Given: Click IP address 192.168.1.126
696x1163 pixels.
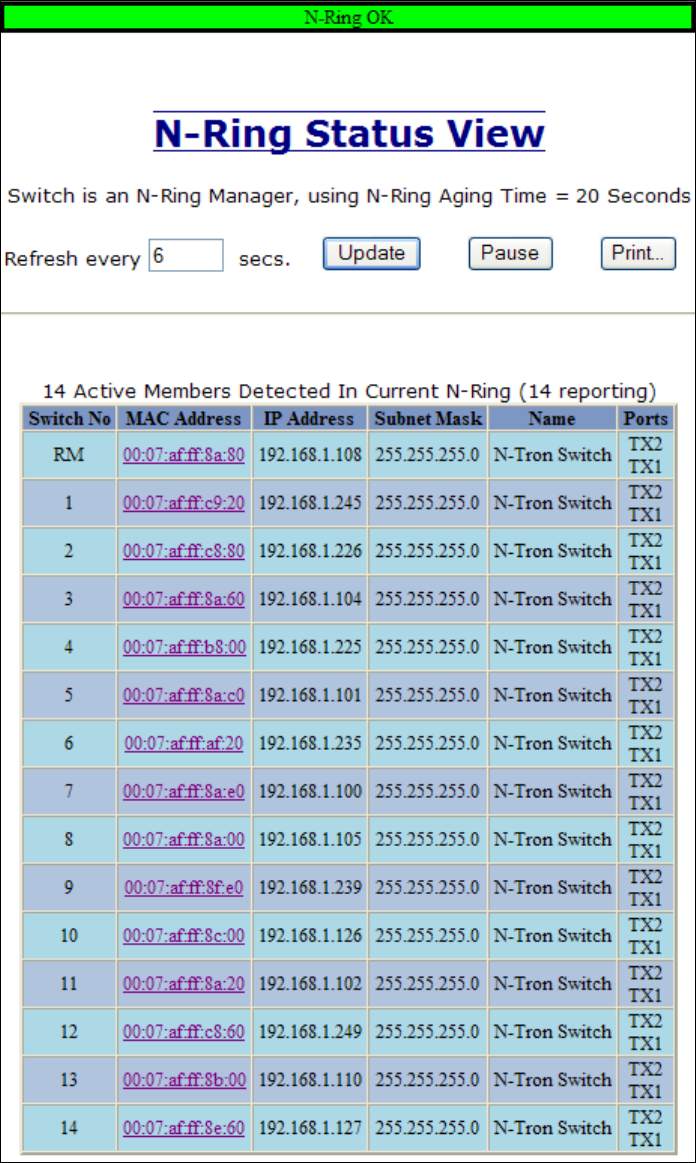Looking at the screenshot, I should pyautogui.click(x=310, y=935).
